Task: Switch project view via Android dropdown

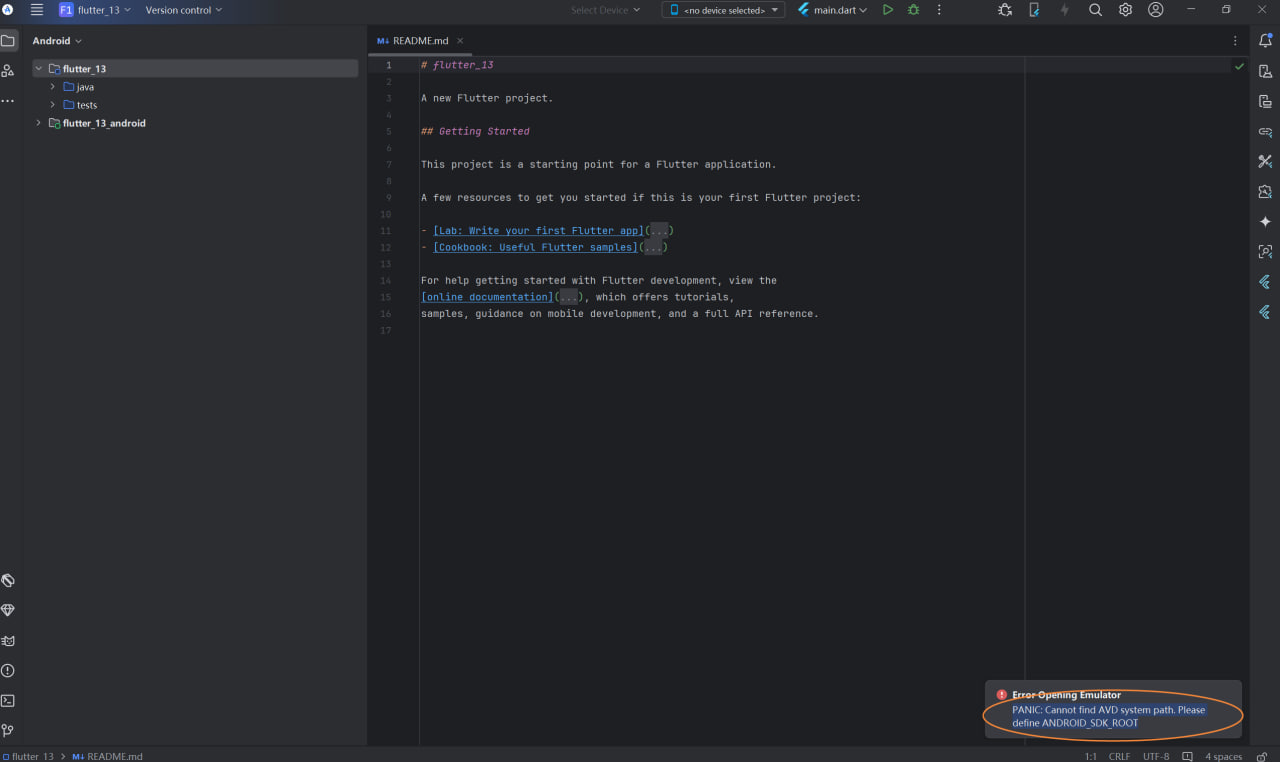Action: click(57, 41)
